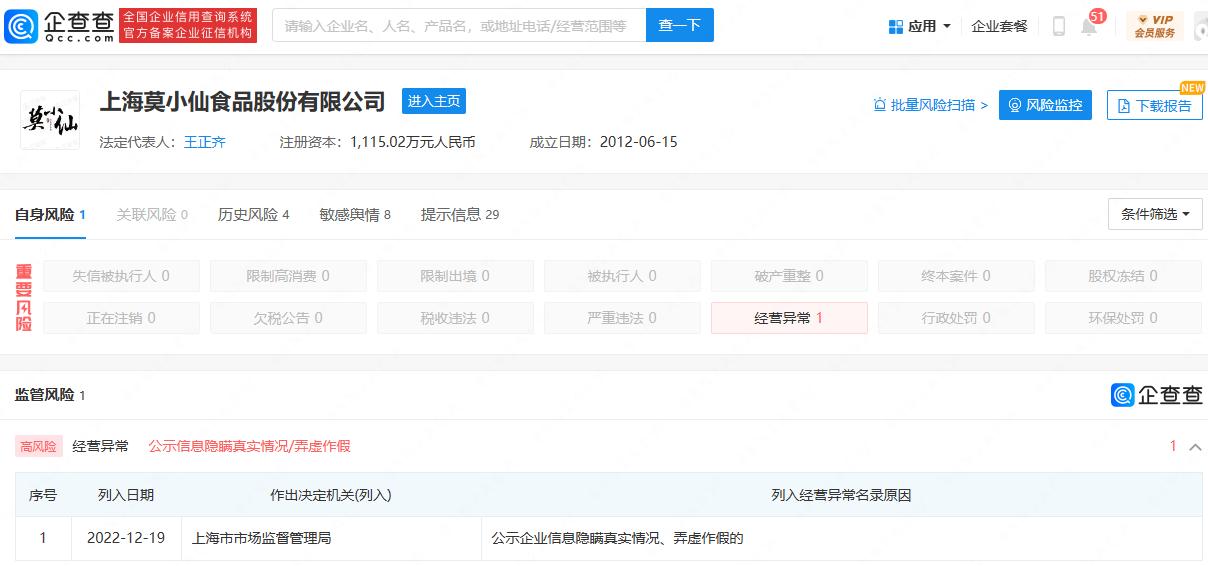Download report via 下载报告 button
Screen dimensions: 1208x566
(1154, 105)
